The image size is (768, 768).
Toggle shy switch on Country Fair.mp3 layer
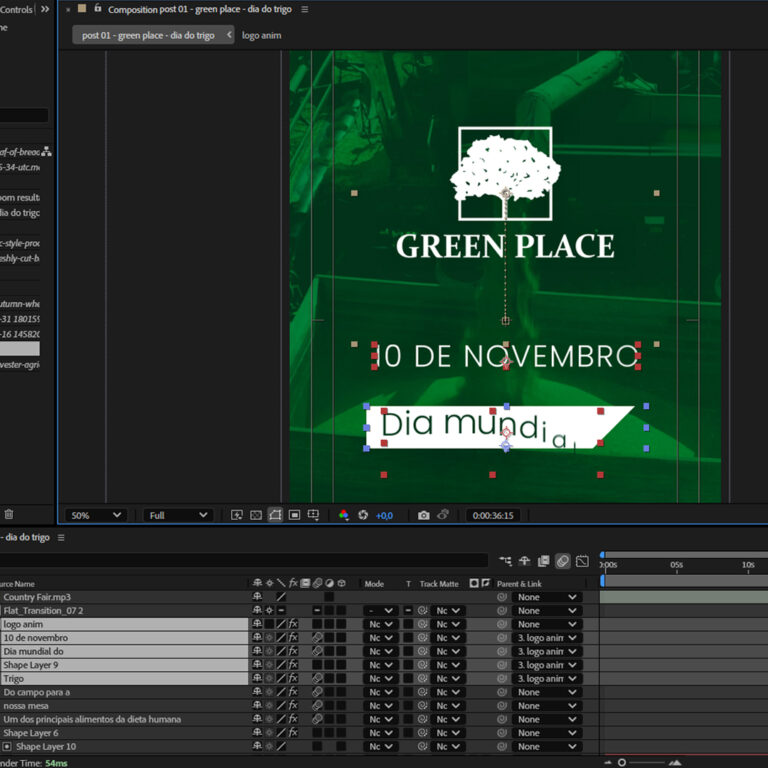(257, 597)
